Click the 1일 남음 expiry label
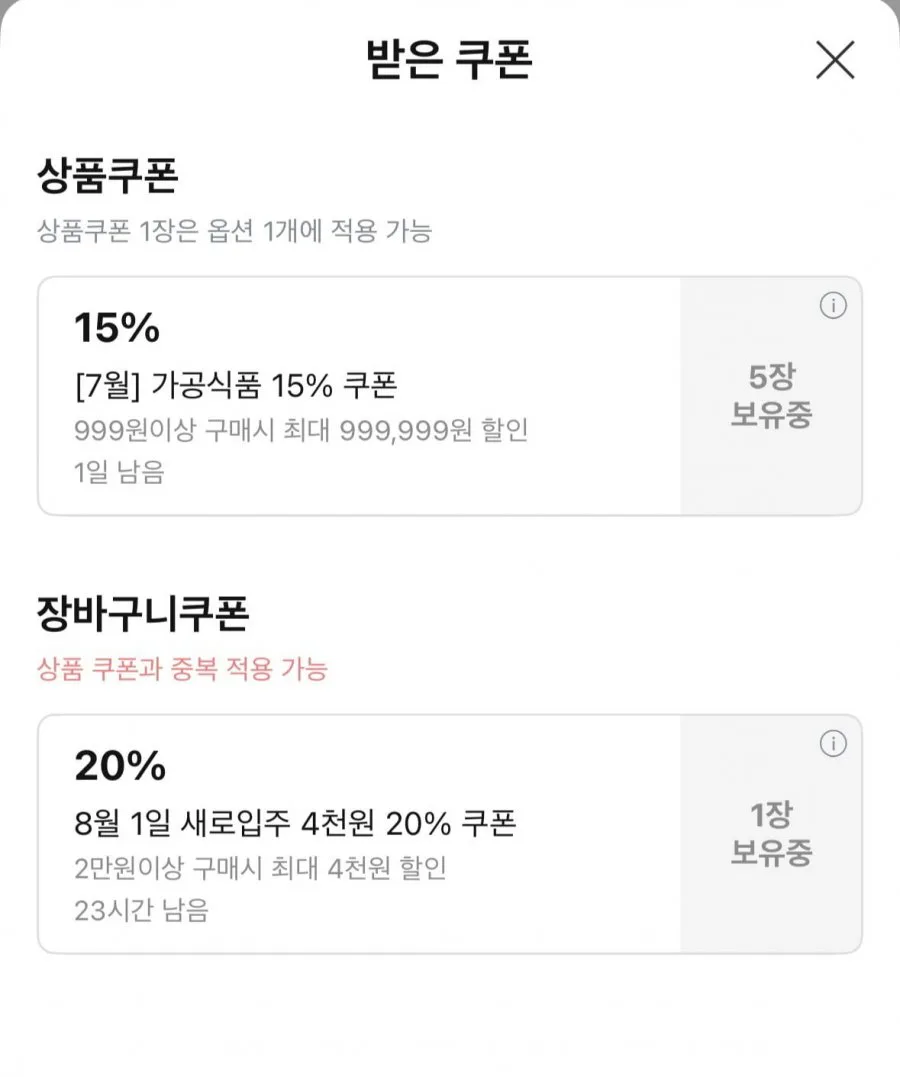 [x=119, y=472]
